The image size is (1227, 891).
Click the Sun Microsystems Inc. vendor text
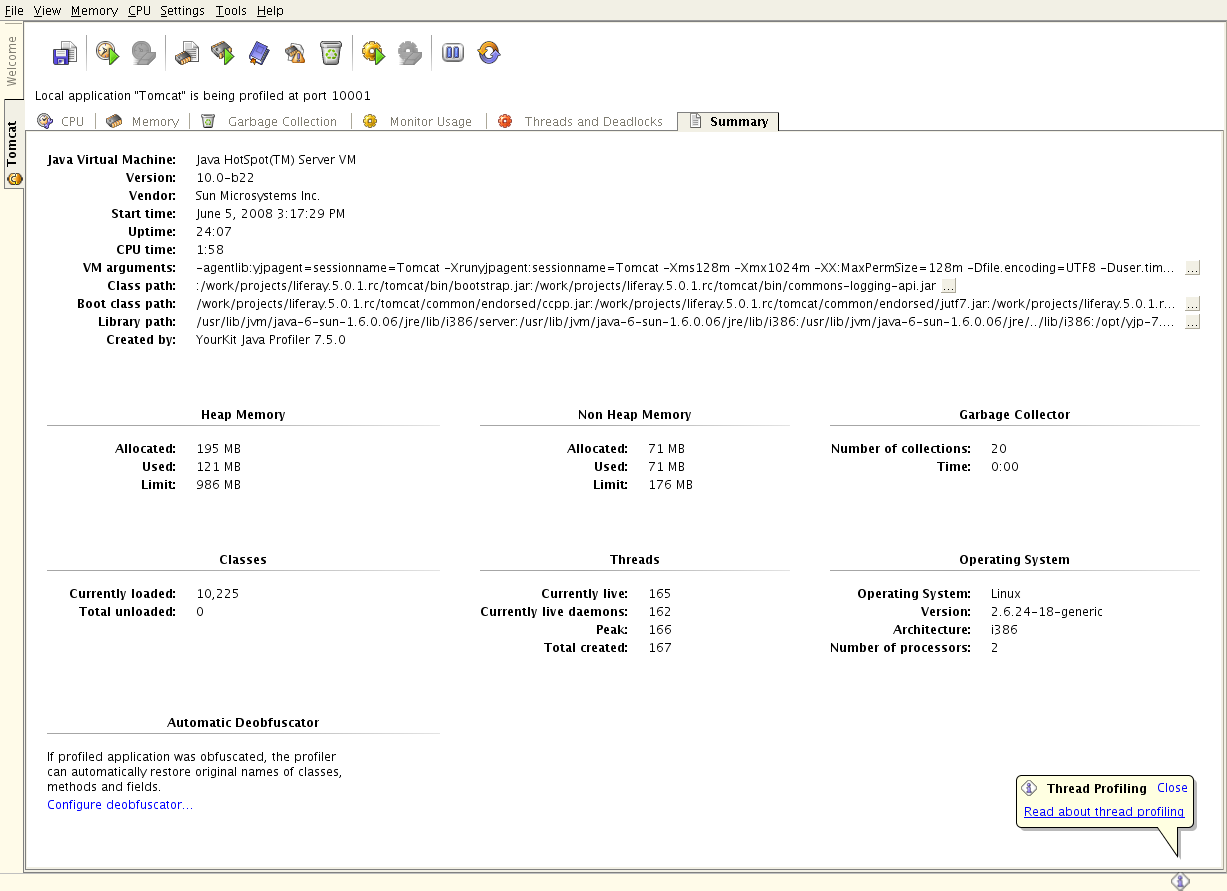[x=258, y=196]
